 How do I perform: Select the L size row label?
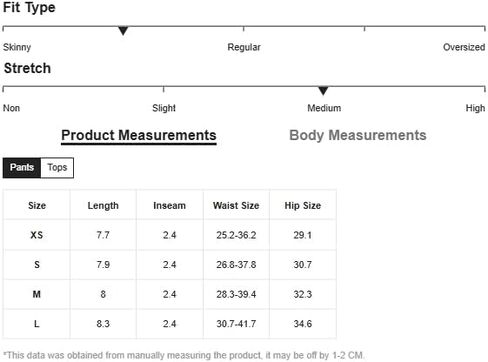pyautogui.click(x=37, y=324)
